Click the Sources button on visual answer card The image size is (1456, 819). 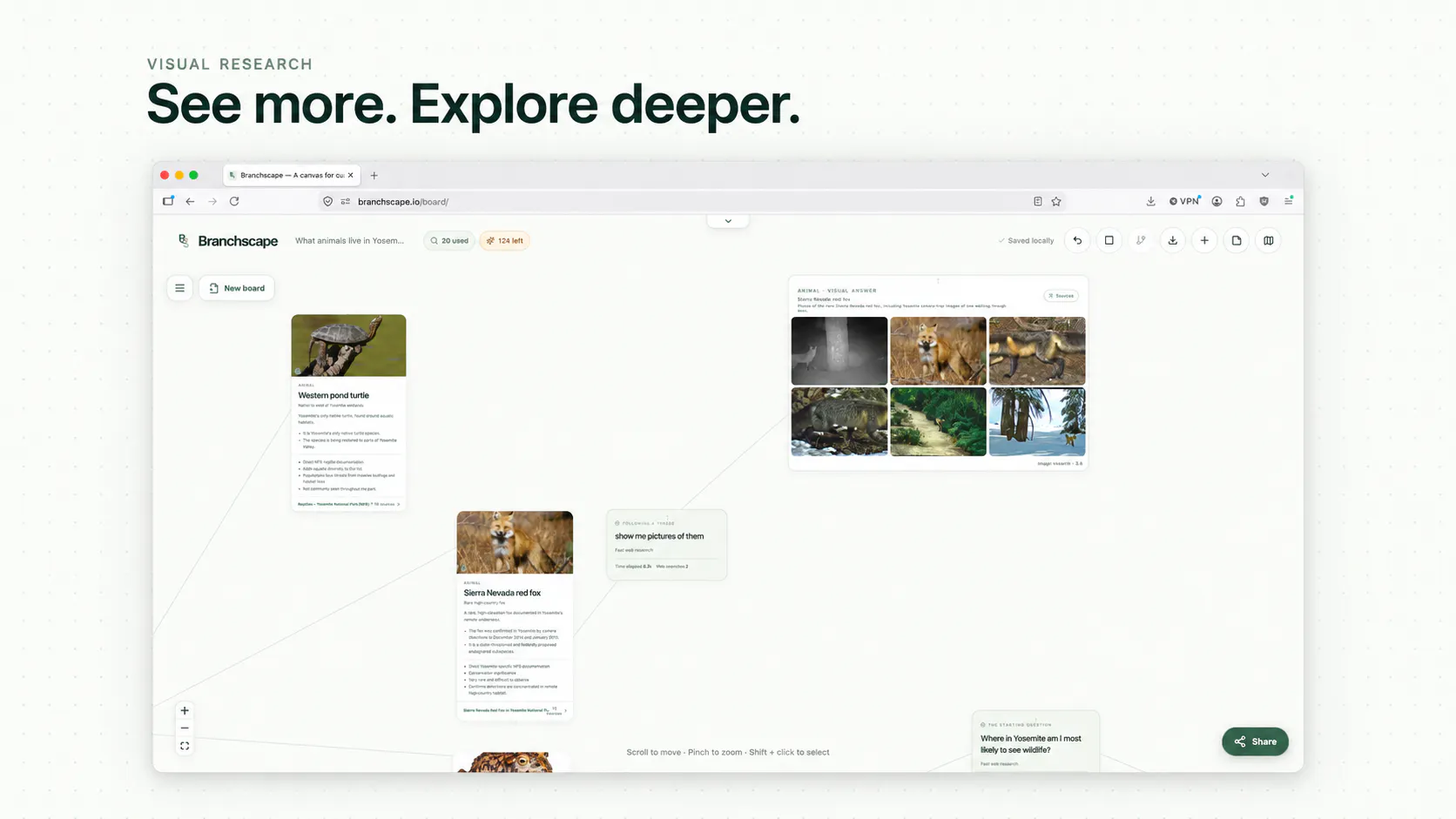coord(1061,296)
